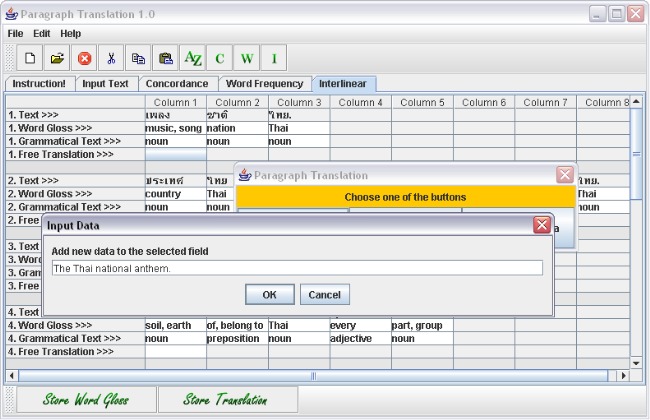This screenshot has height=420, width=650.
Task: Click the vertical scrollbar thumb
Action: (x=636, y=154)
